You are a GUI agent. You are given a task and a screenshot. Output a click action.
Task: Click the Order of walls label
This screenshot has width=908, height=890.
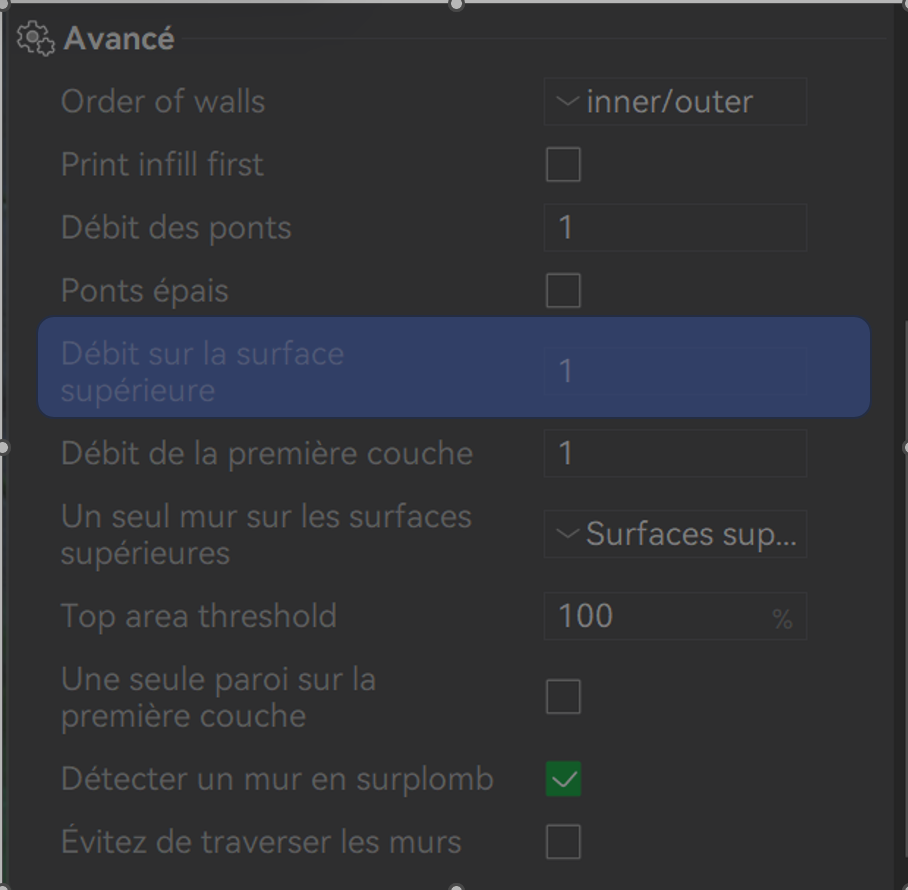pos(163,102)
